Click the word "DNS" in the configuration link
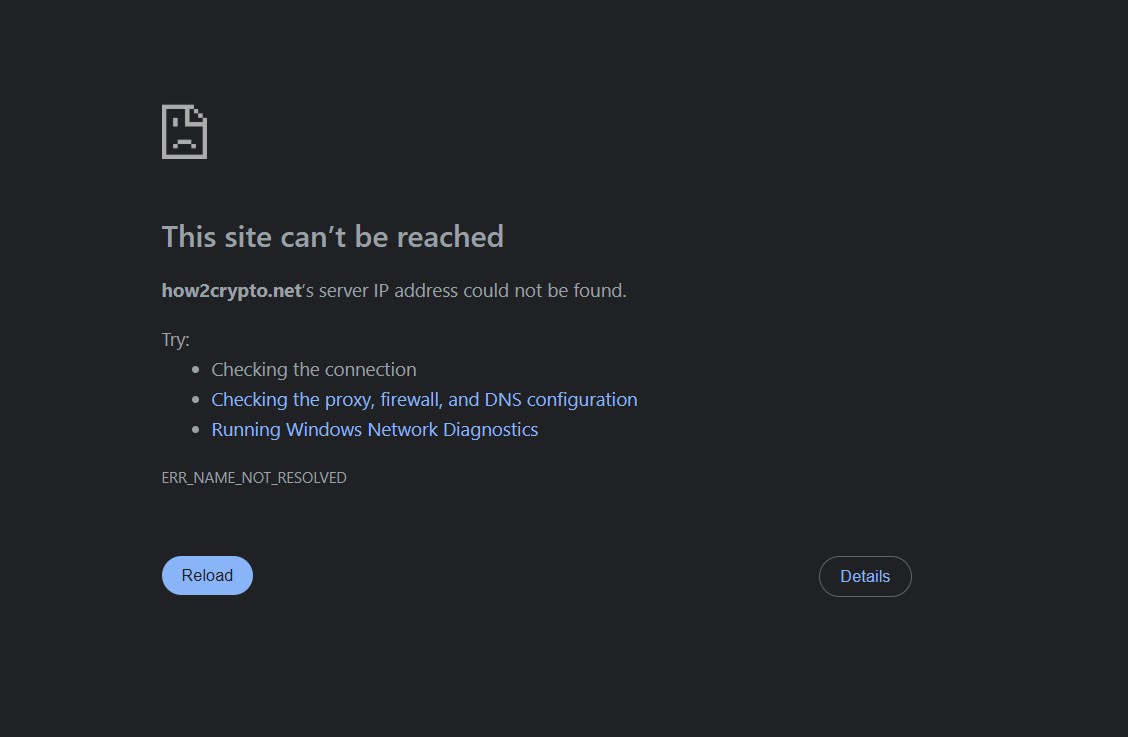 [x=503, y=400]
